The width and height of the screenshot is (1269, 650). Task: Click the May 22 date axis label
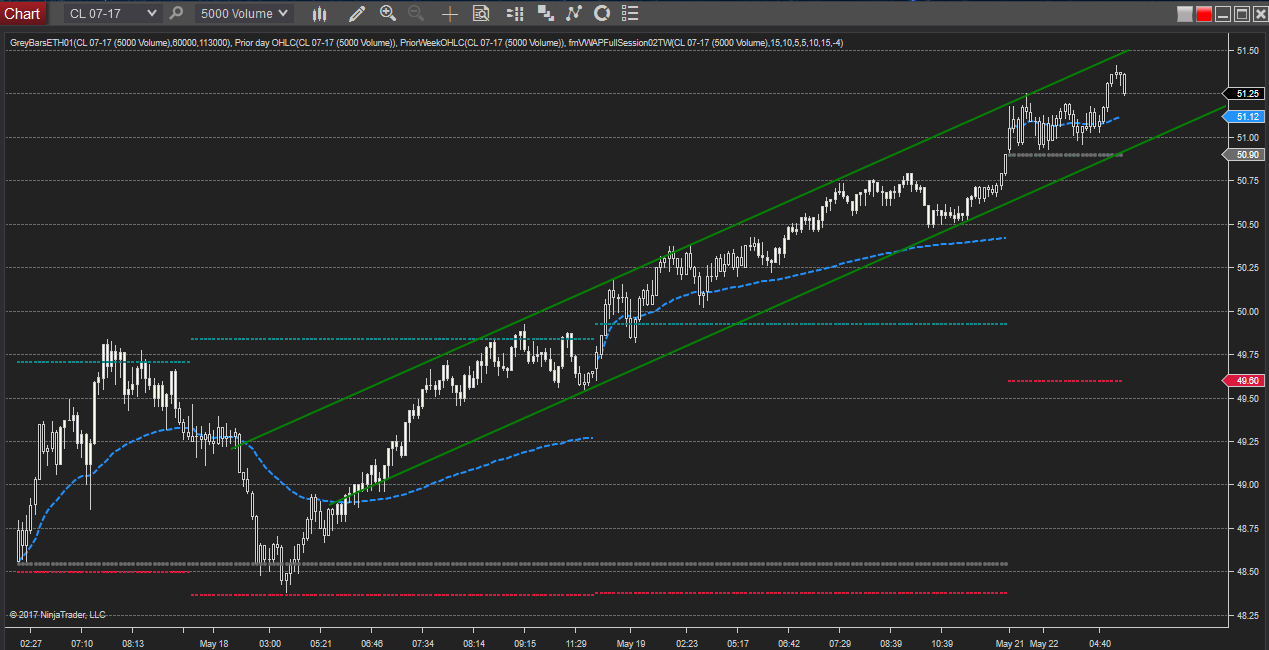(1044, 643)
